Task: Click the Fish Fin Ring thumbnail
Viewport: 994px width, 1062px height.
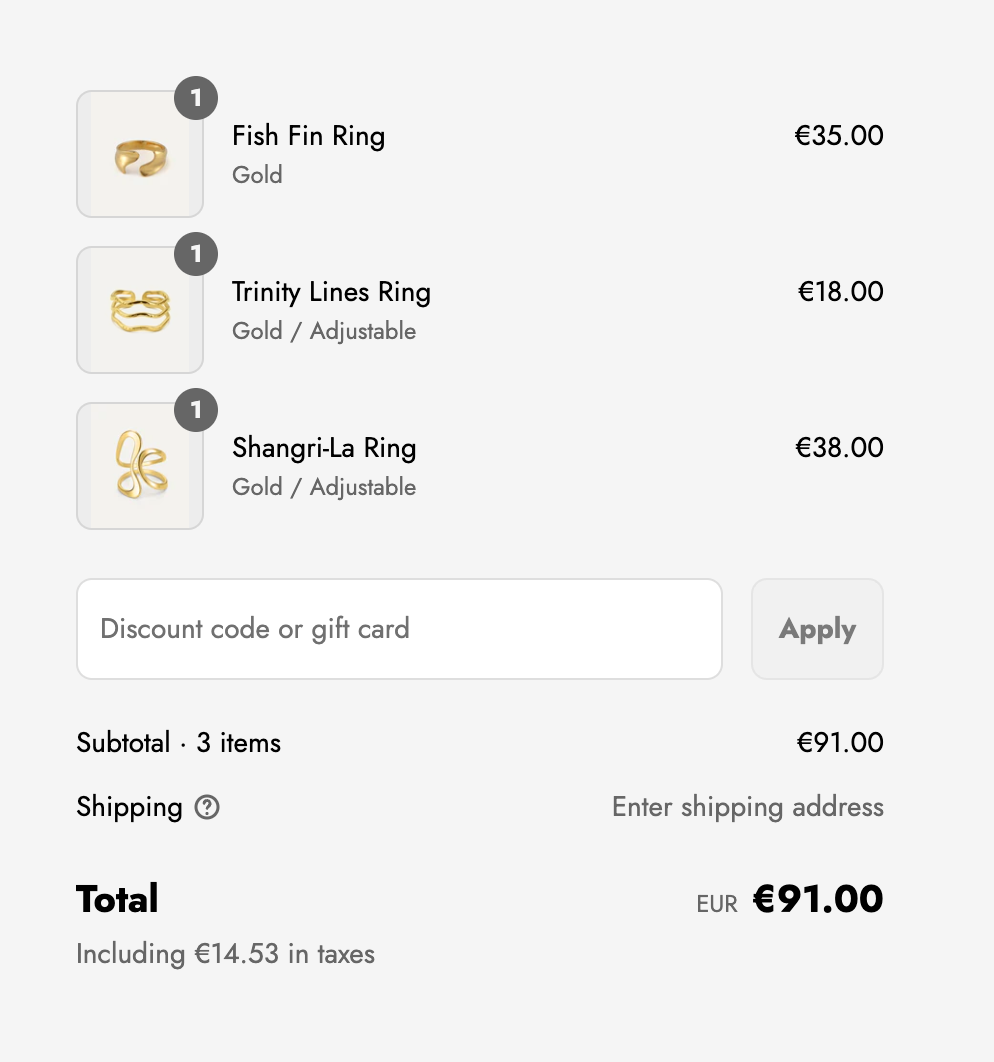Action: click(140, 154)
